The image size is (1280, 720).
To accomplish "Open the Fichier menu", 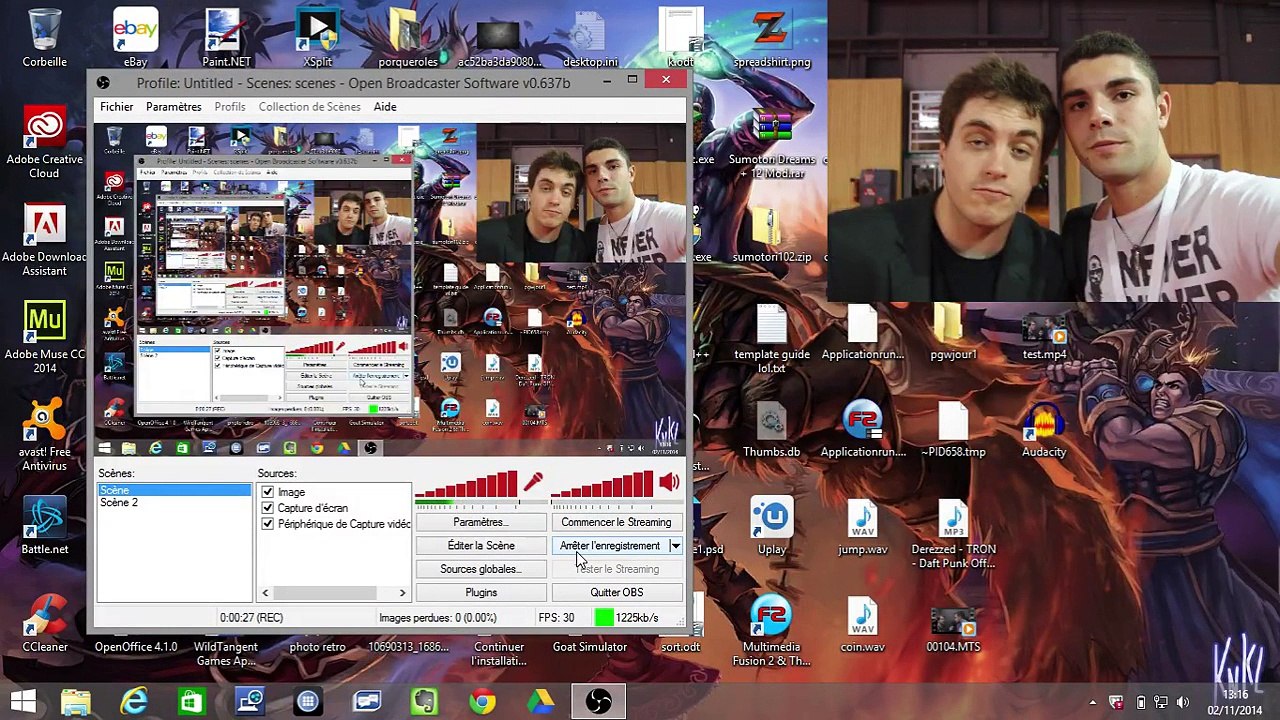I will click(x=116, y=107).
